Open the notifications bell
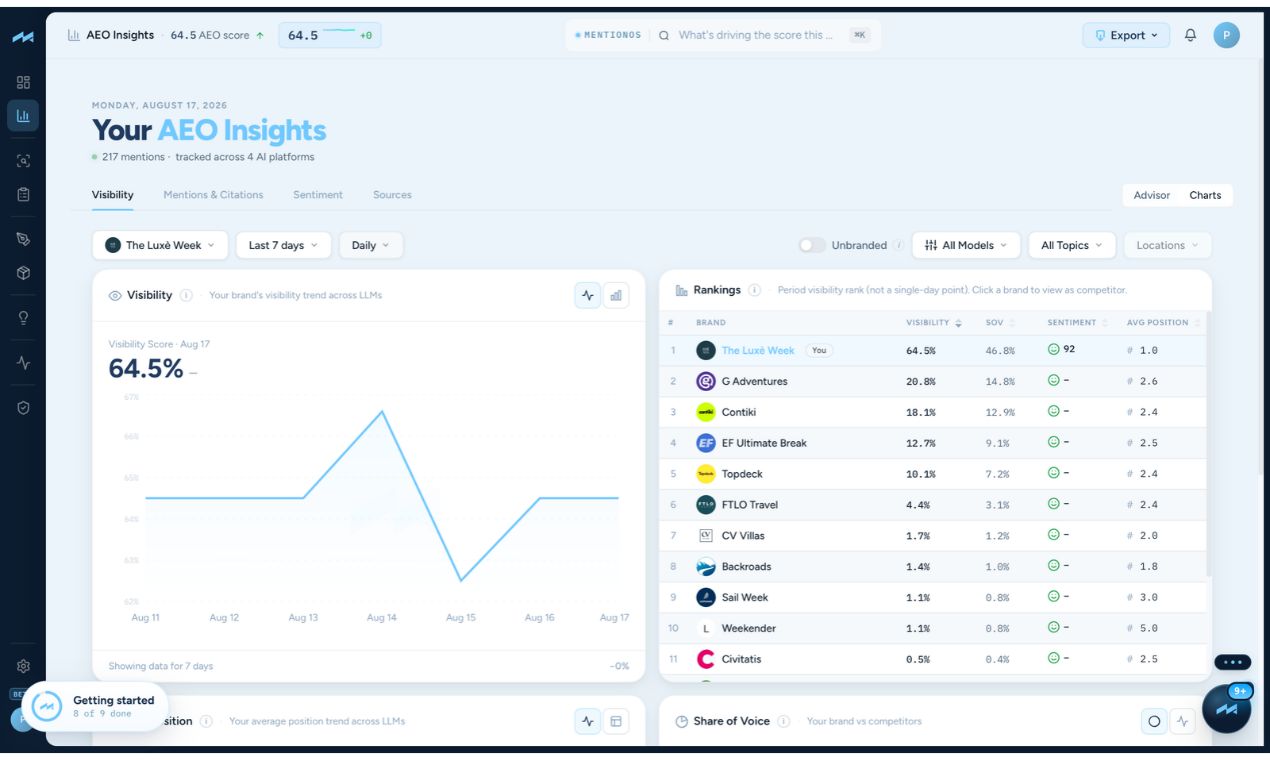The height and width of the screenshot is (760, 1270). coord(1190,35)
